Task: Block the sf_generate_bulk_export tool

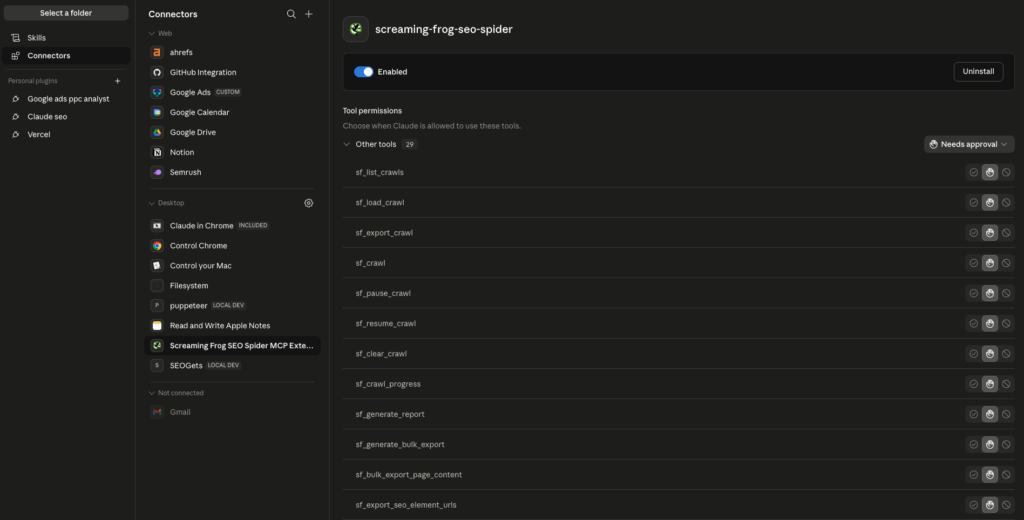Action: [1006, 444]
